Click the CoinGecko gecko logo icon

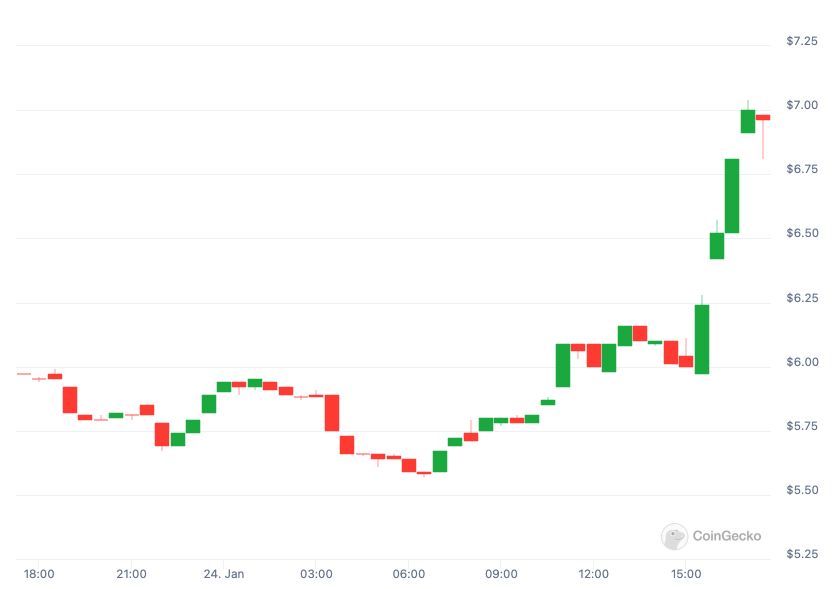(674, 536)
